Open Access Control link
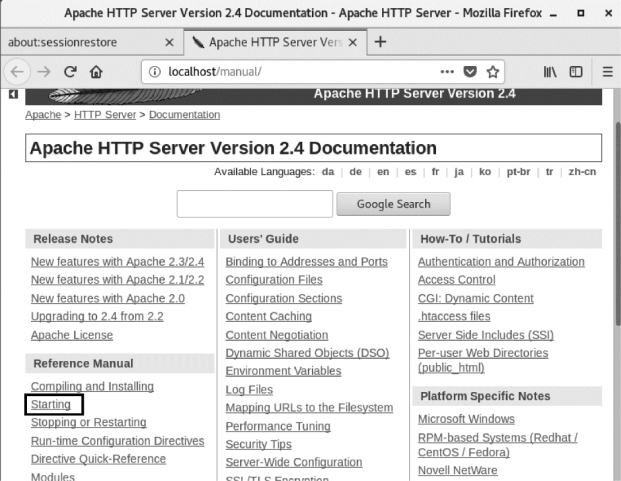The image size is (621, 481). pyautogui.click(x=457, y=280)
